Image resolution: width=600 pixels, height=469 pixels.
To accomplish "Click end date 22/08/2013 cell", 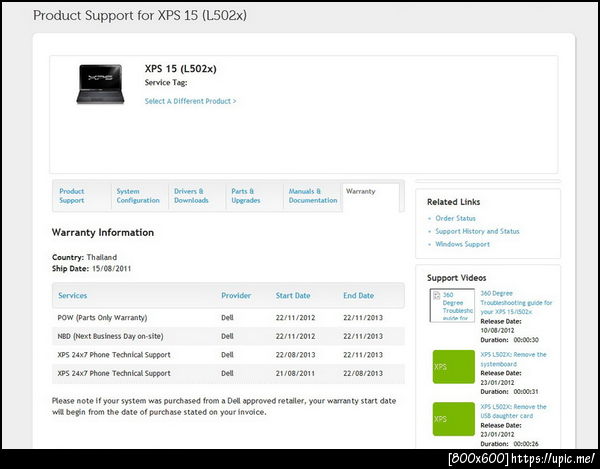I will point(363,373).
